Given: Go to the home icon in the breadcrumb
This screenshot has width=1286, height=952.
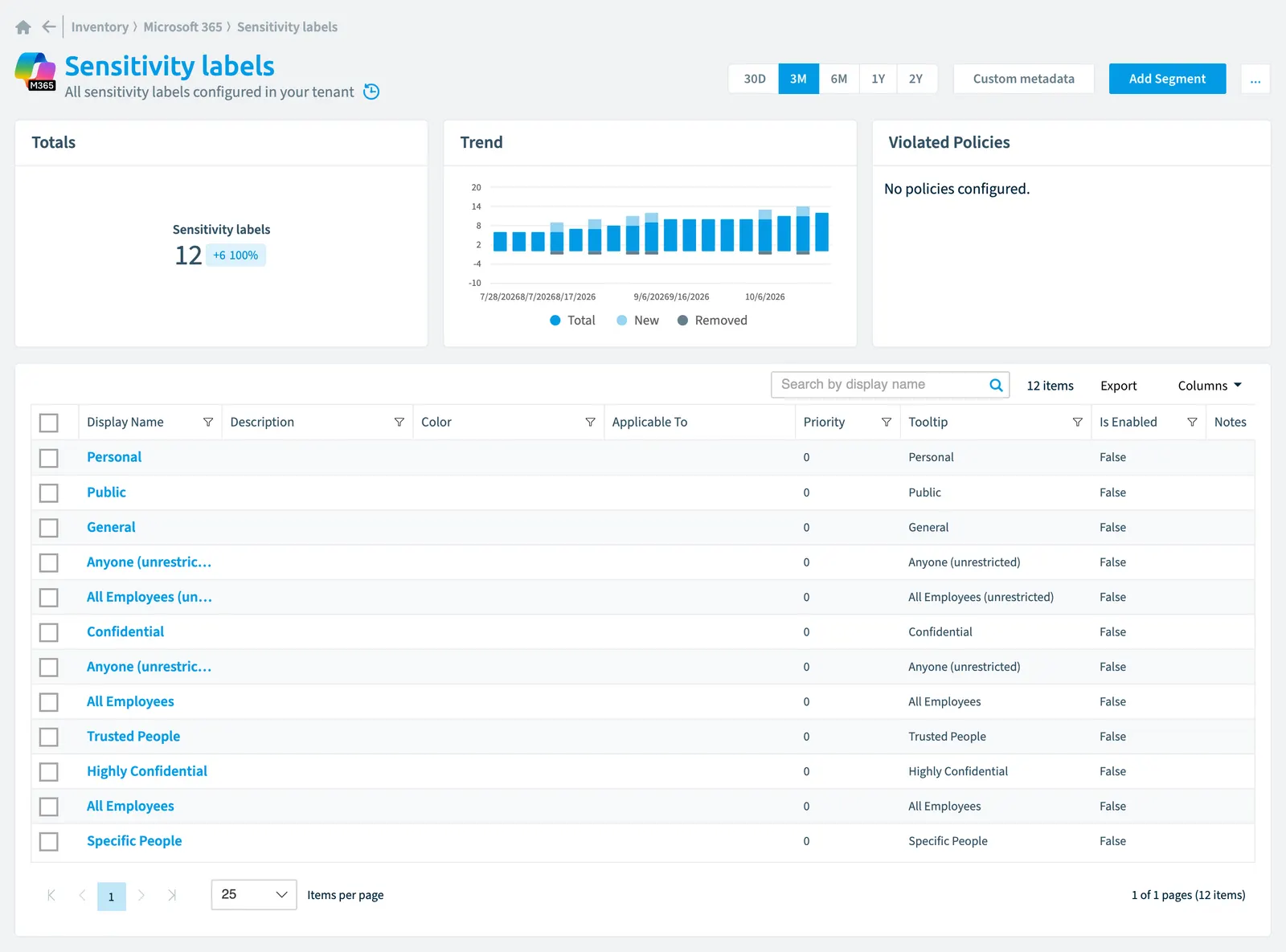Looking at the screenshot, I should pos(23,27).
